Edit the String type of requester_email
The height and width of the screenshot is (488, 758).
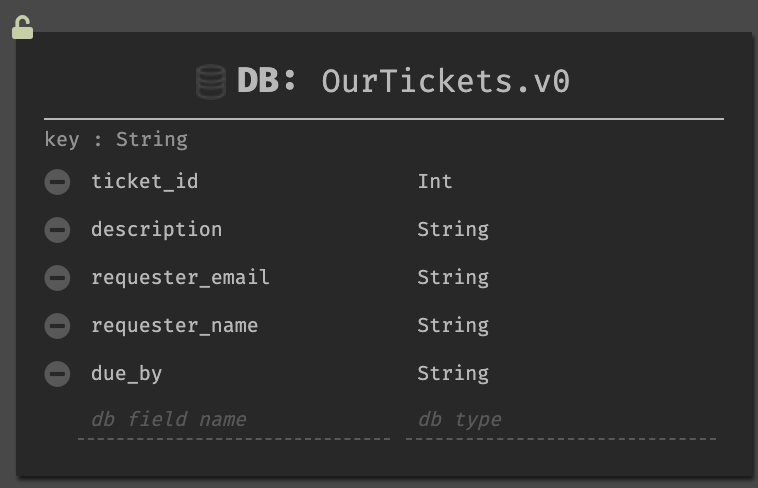(x=453, y=278)
